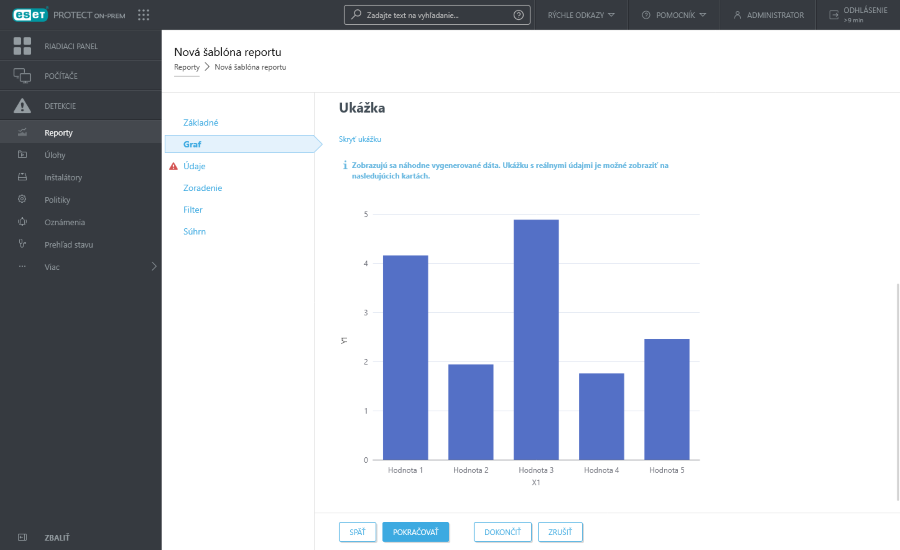Expand the Rýchle odkazy dropdown

pos(581,15)
